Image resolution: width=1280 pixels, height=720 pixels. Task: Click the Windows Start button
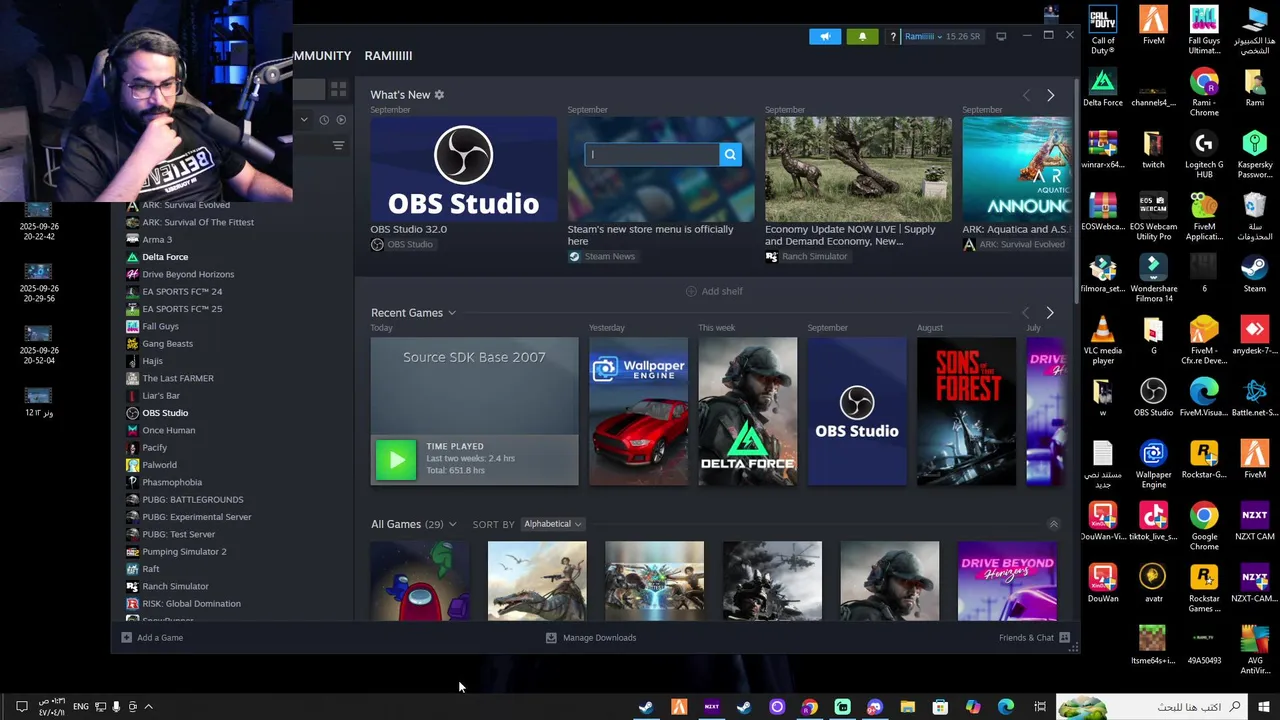click(1264, 707)
